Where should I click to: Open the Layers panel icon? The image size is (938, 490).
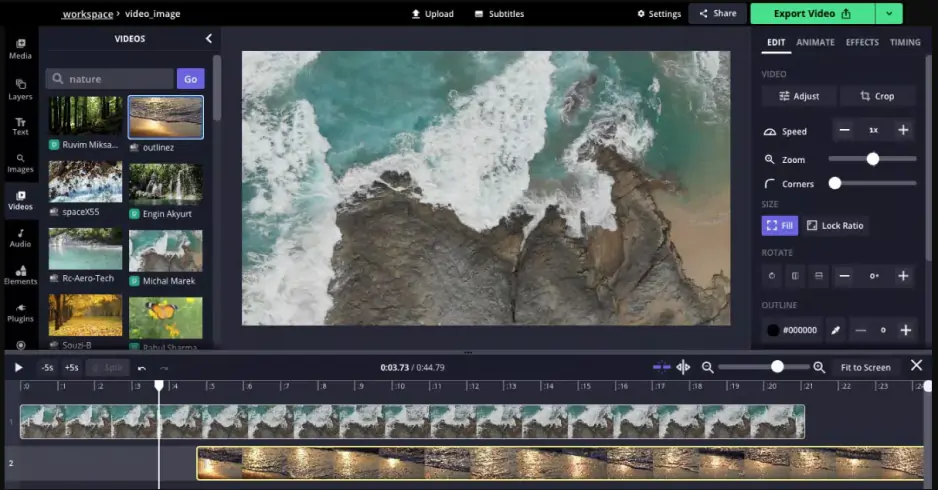pos(20,90)
